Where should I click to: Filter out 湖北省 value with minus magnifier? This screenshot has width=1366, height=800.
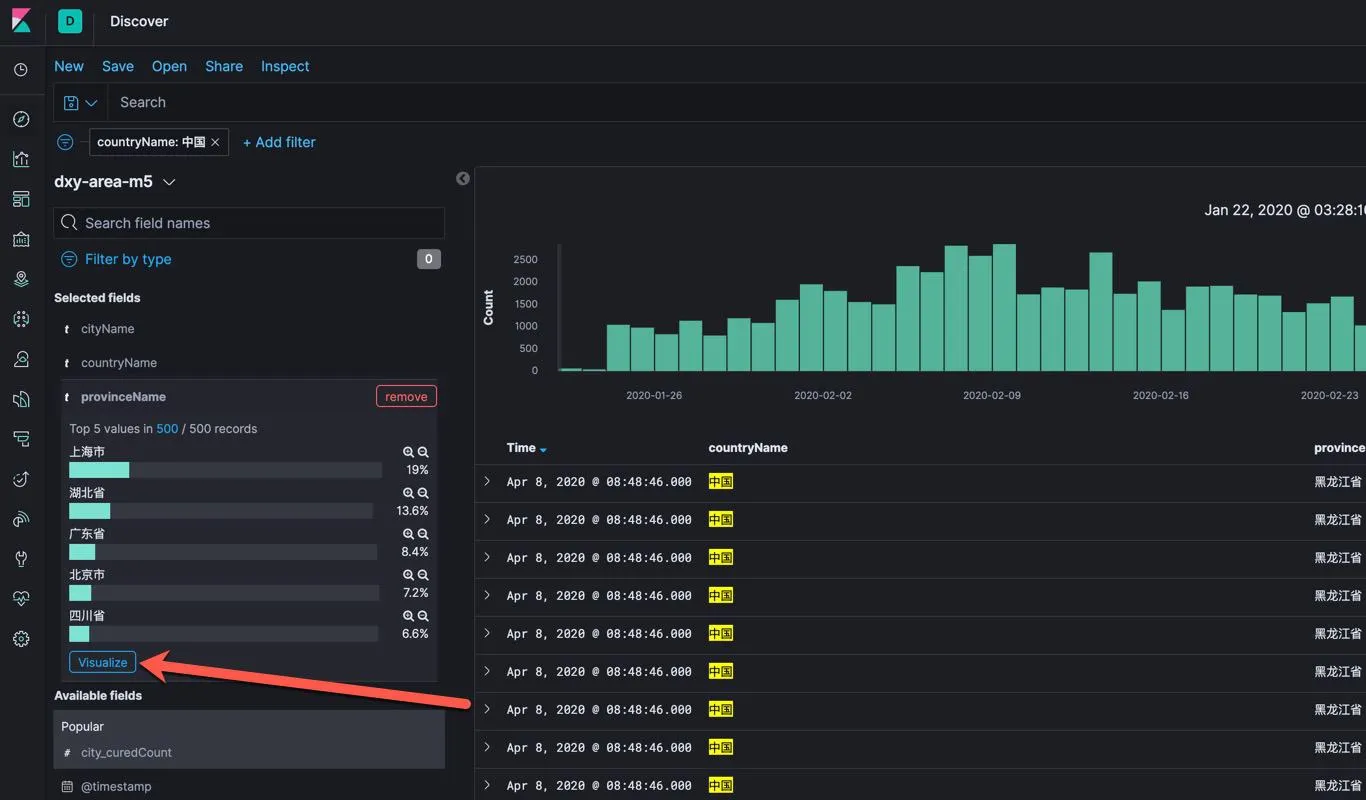point(423,493)
